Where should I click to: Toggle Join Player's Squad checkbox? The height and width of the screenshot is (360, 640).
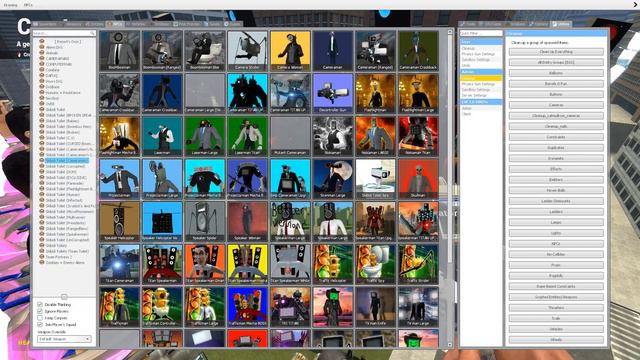(40, 324)
